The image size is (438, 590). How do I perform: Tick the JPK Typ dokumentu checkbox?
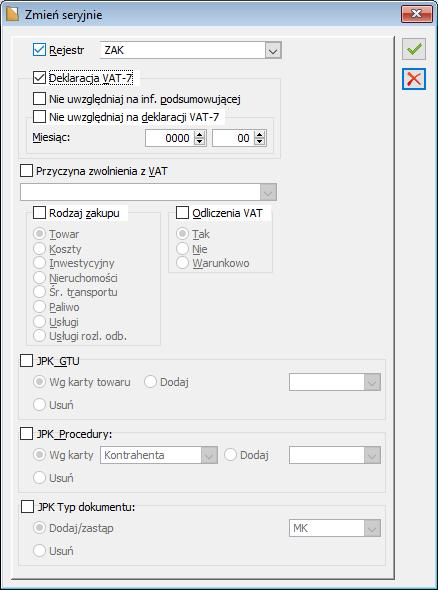[27, 507]
